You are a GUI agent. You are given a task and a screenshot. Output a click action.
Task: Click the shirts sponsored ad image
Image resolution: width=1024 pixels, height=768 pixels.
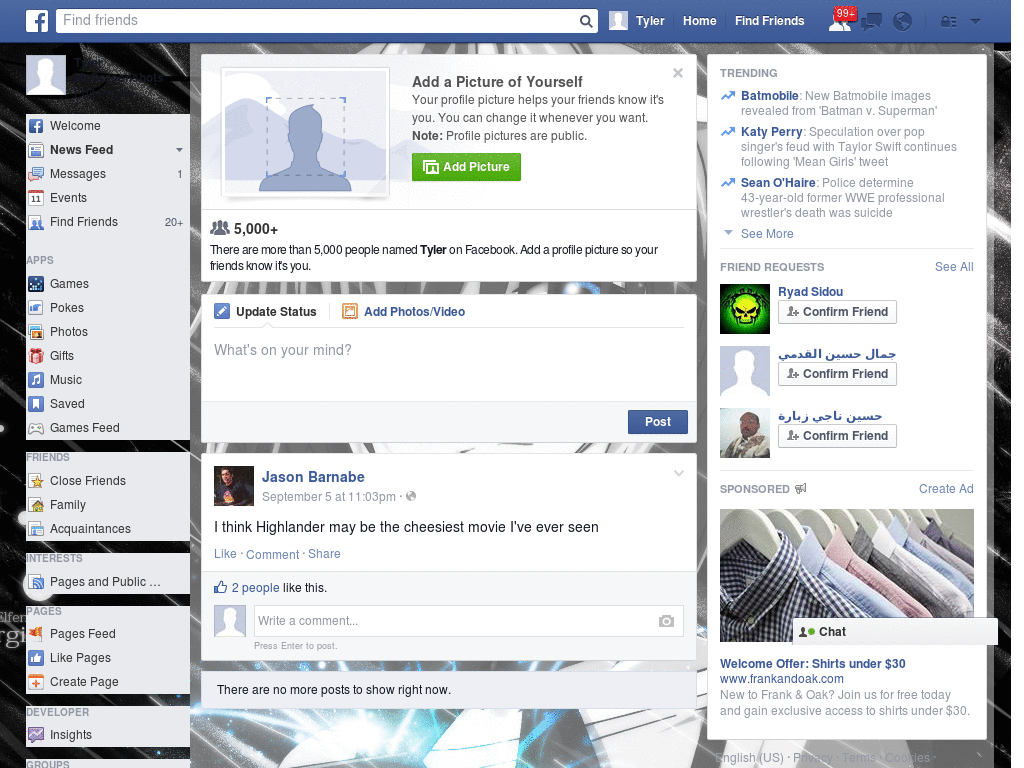(846, 575)
